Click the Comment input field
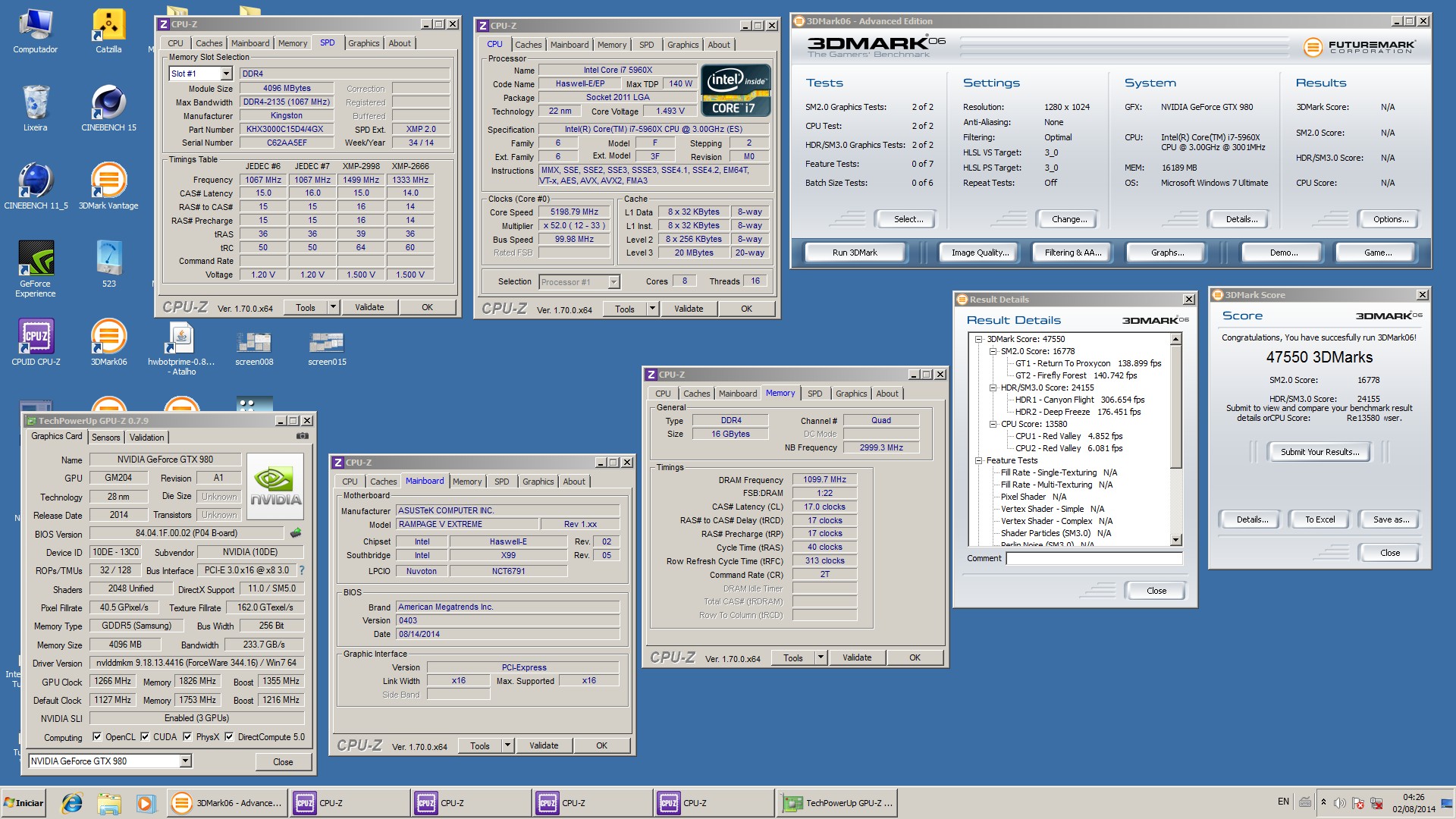The width and height of the screenshot is (1456, 819). [1094, 558]
